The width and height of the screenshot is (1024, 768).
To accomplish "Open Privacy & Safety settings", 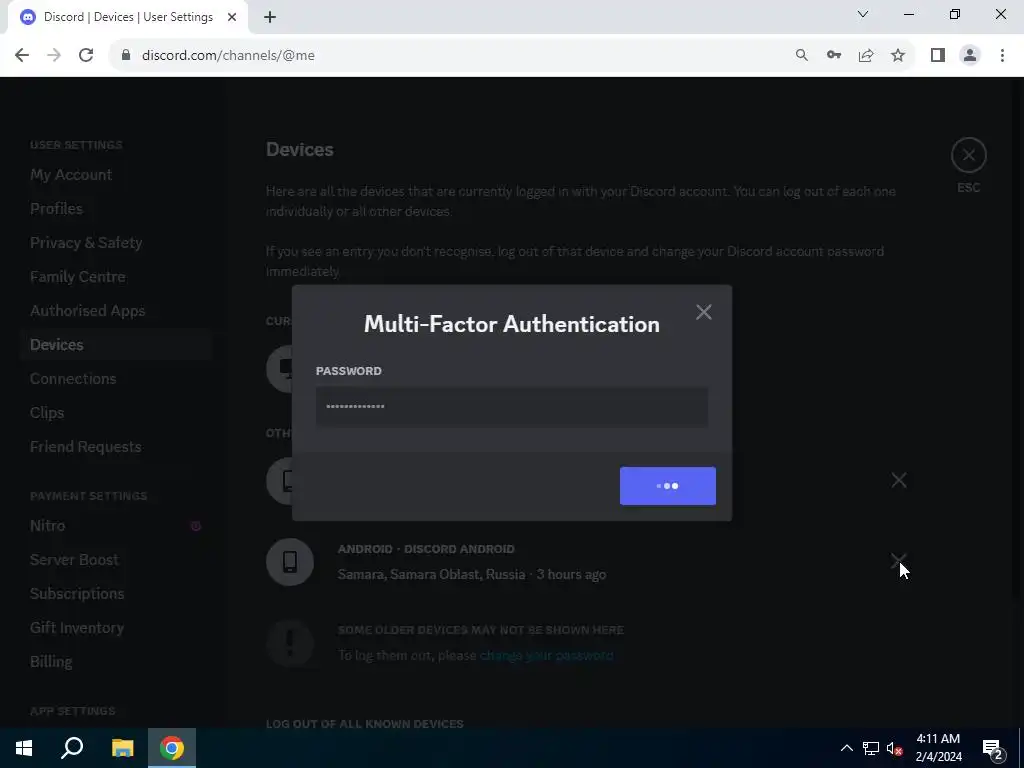I will pos(86,243).
